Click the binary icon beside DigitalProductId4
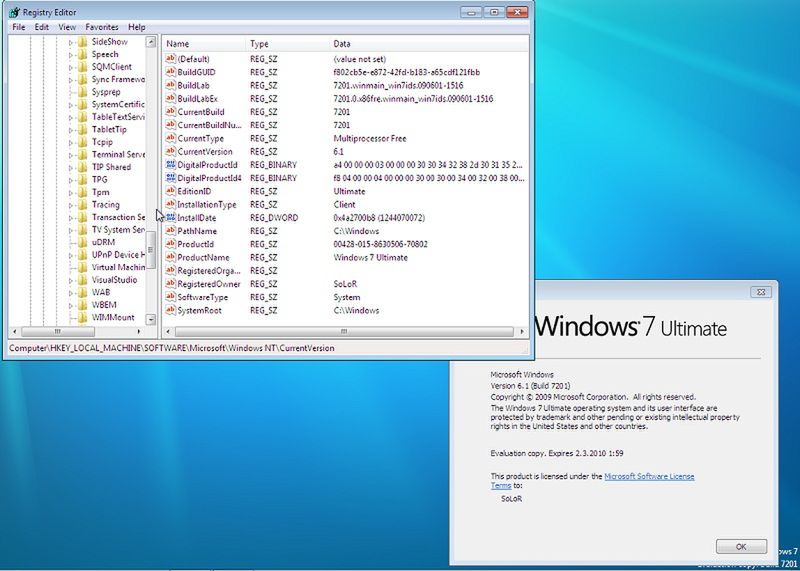This screenshot has width=800, height=571. tap(170, 178)
